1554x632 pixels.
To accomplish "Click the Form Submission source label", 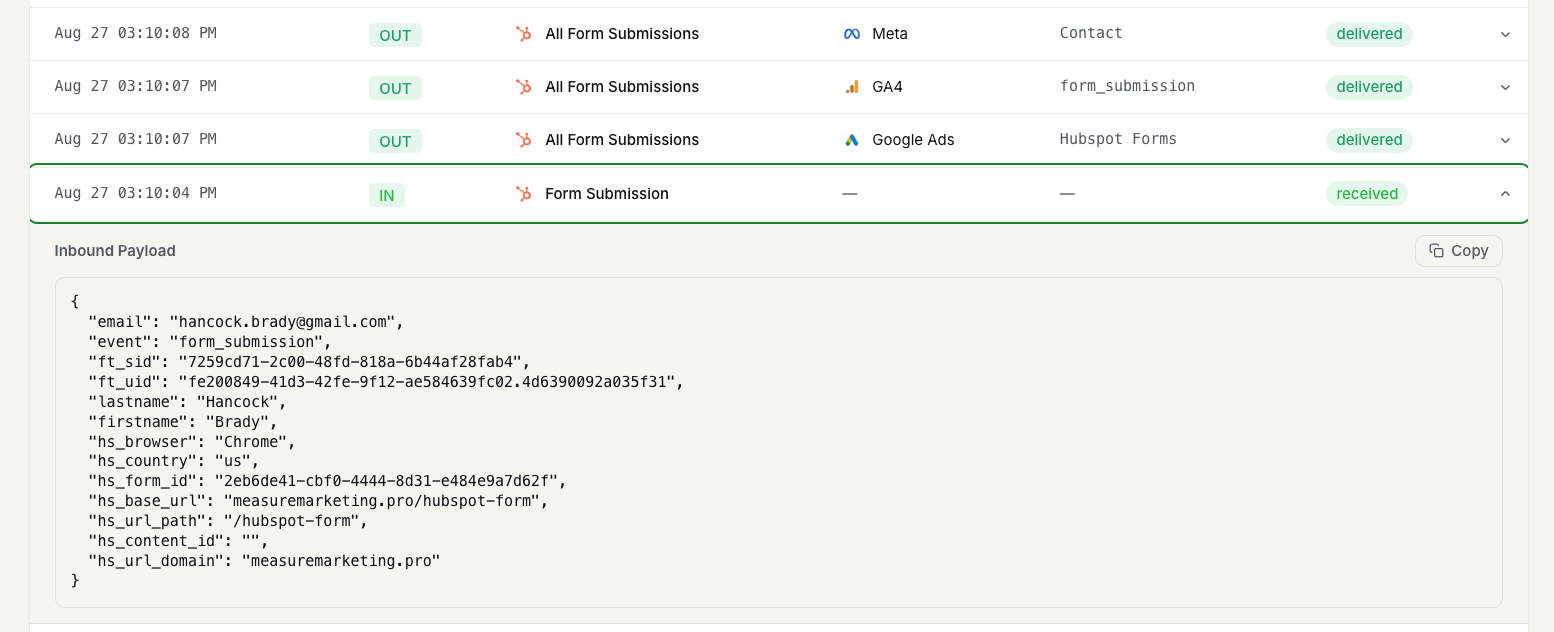I will [x=607, y=194].
